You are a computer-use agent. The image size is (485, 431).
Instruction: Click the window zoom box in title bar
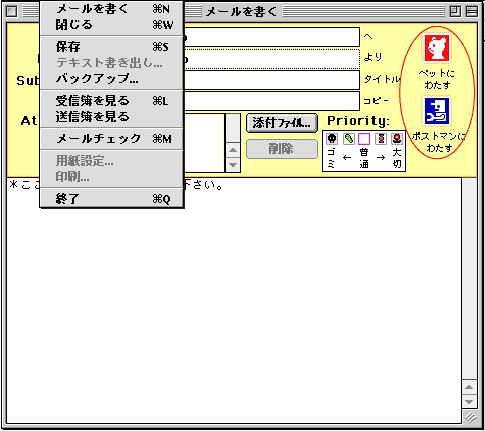(455, 12)
